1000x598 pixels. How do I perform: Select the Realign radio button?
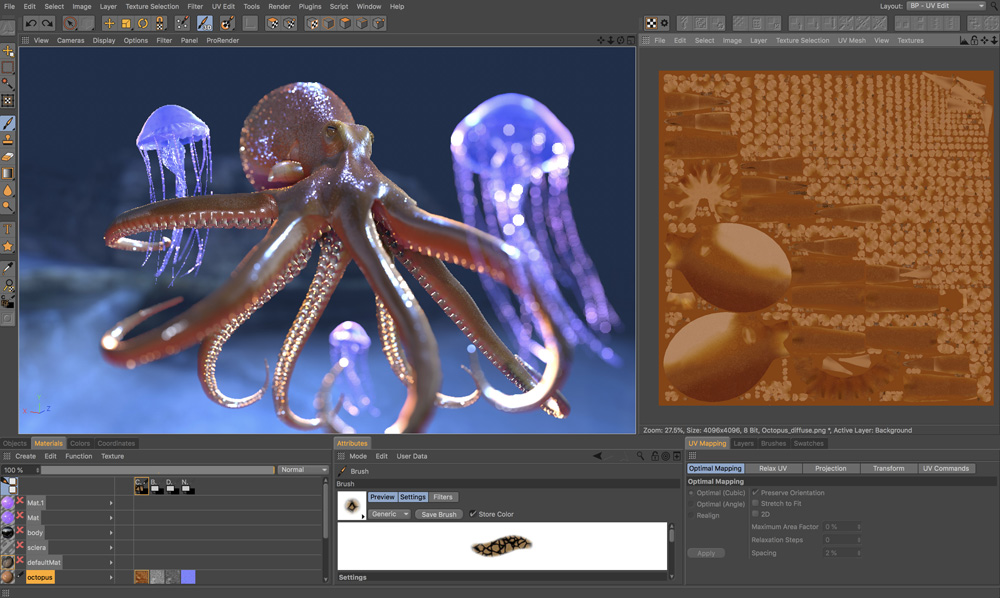click(691, 515)
